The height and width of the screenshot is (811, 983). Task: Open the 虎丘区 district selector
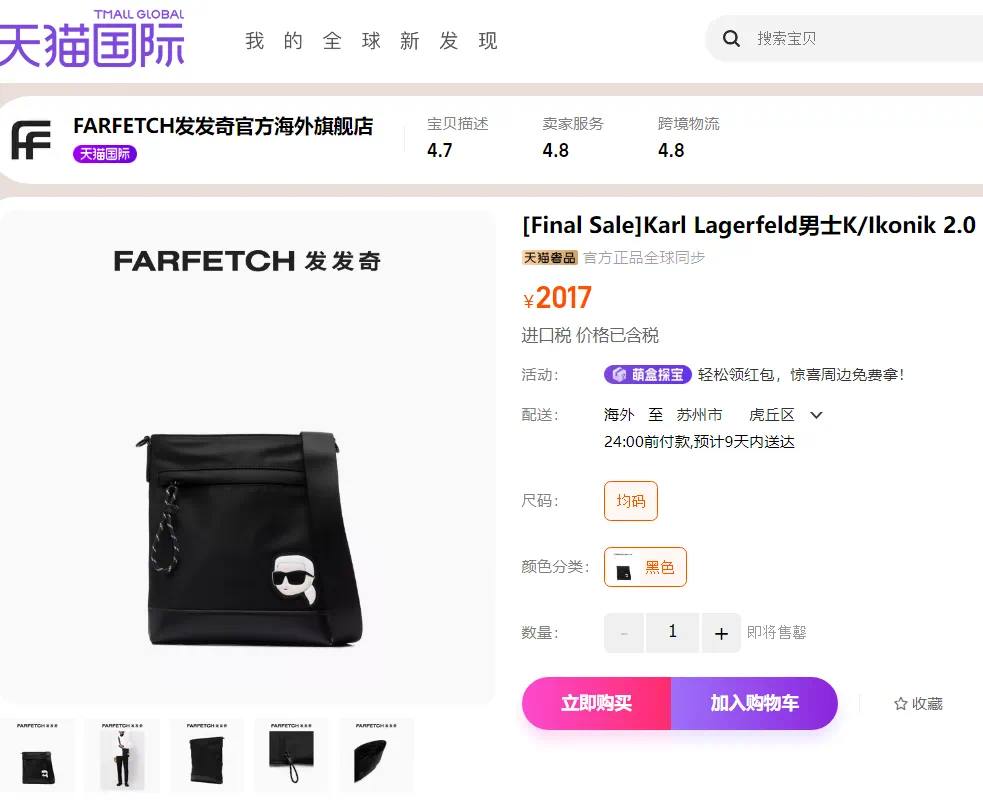(772, 415)
